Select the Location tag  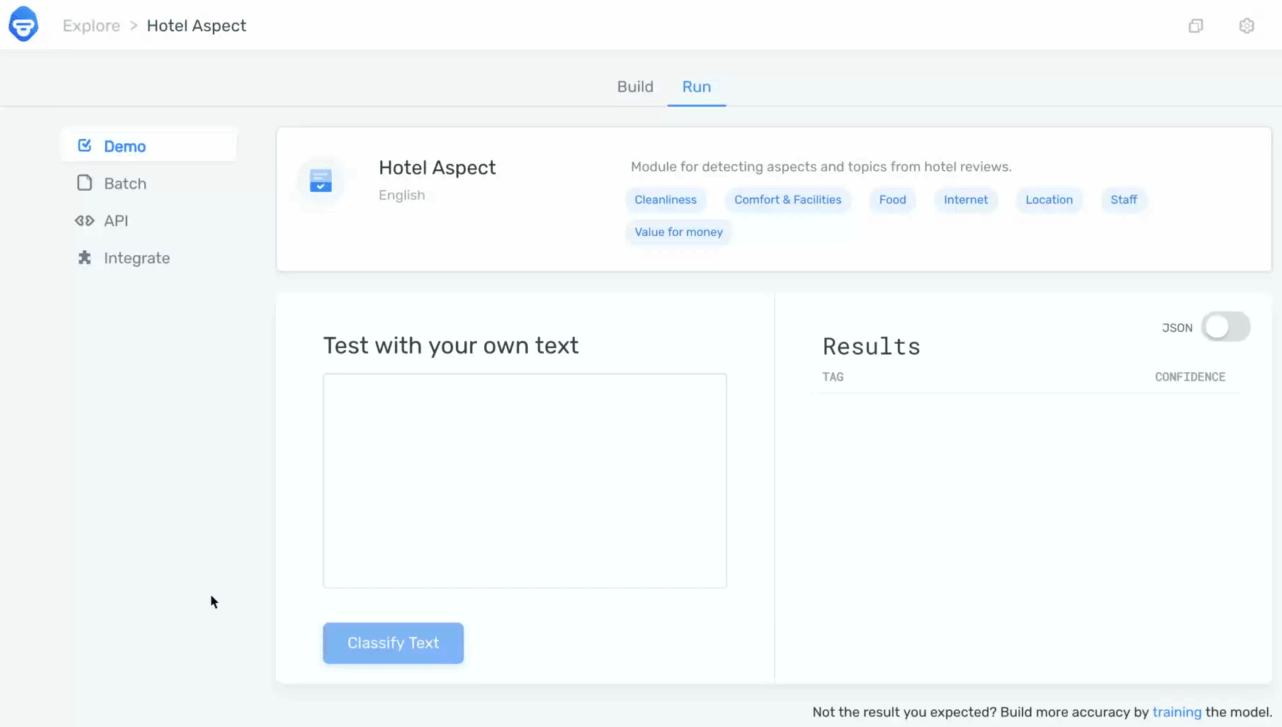coord(1049,200)
